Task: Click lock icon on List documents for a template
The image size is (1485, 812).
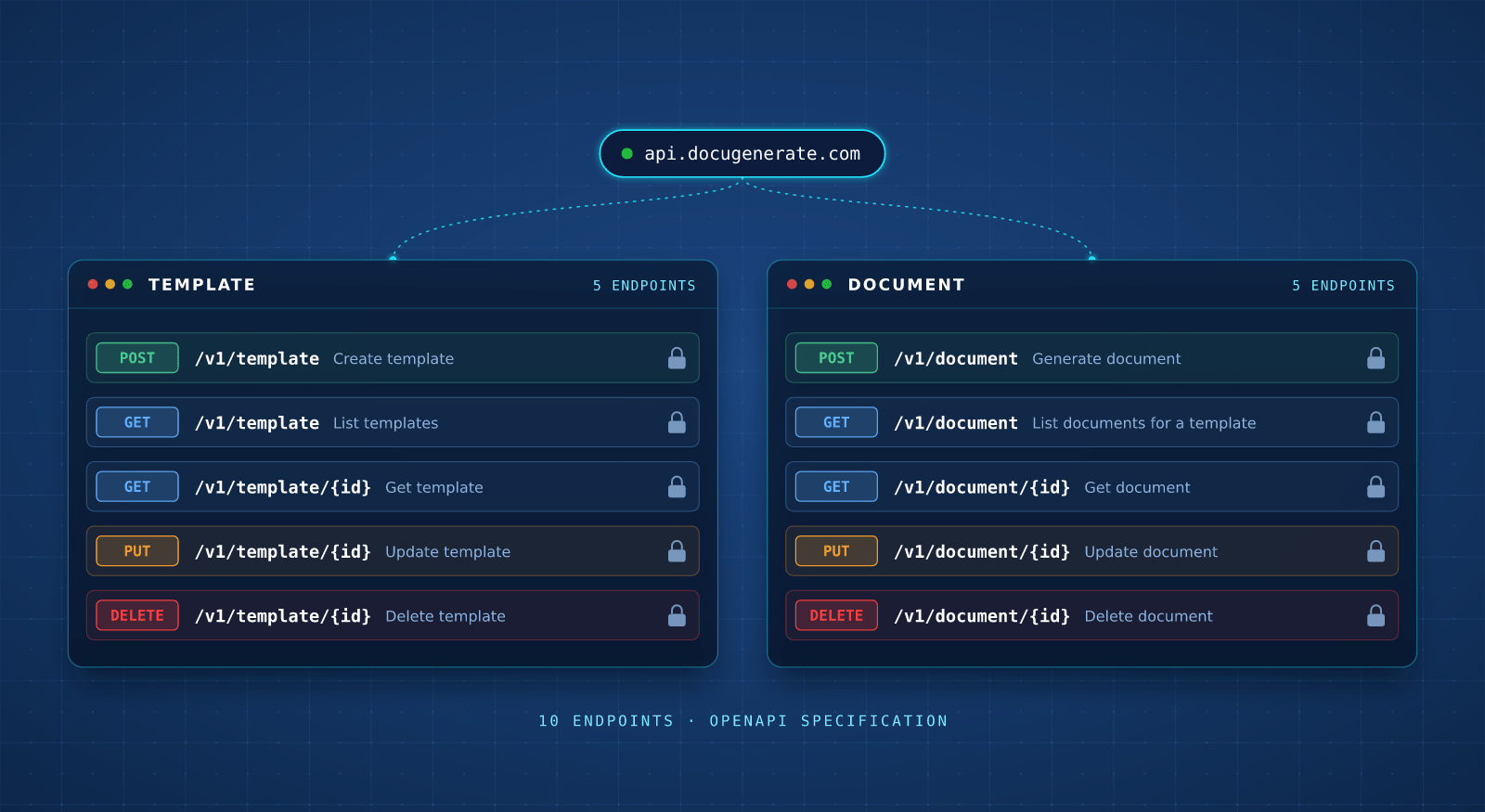Action: [x=1376, y=422]
